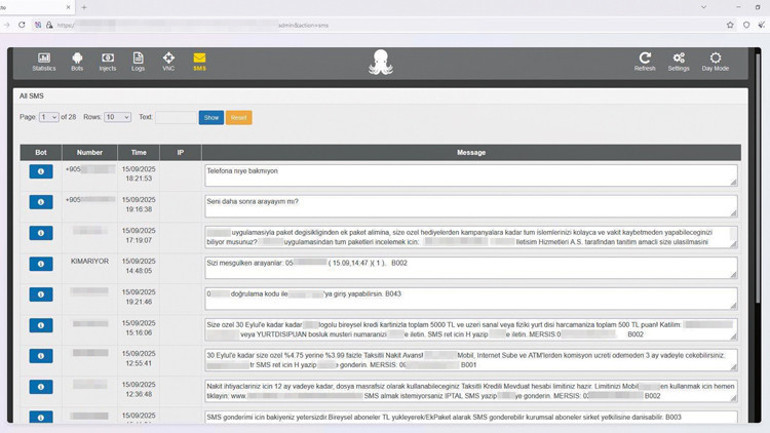This screenshot has height=433, width=770.
Task: Click the Message column header
Action: (x=471, y=152)
